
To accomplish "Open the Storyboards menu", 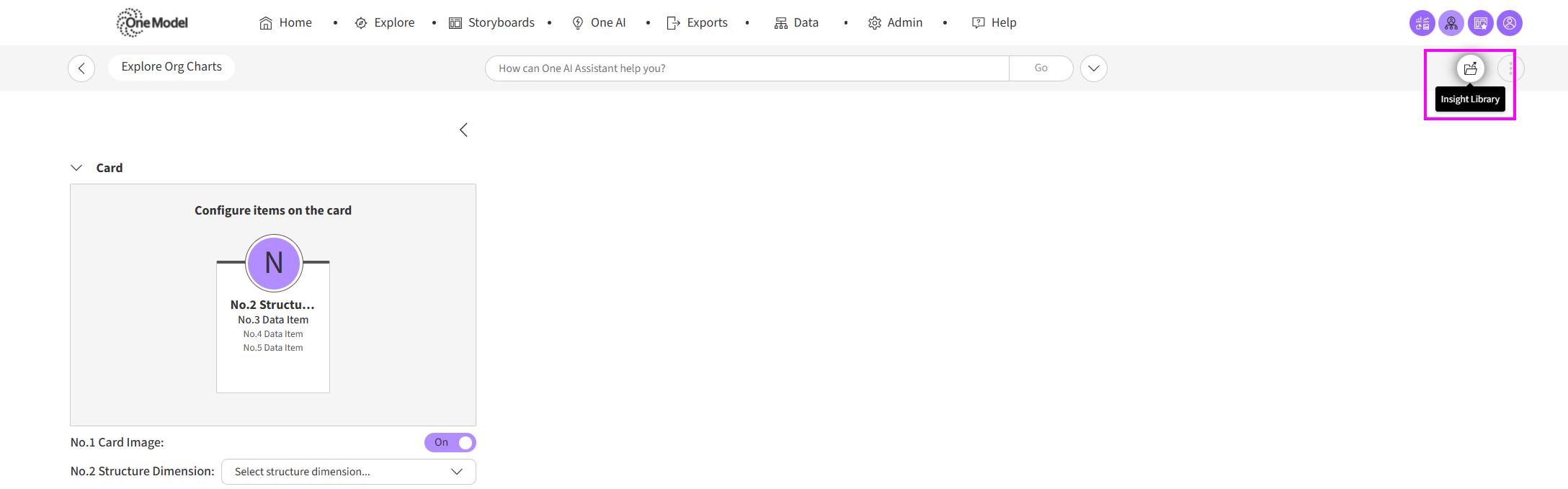I will pos(492,23).
